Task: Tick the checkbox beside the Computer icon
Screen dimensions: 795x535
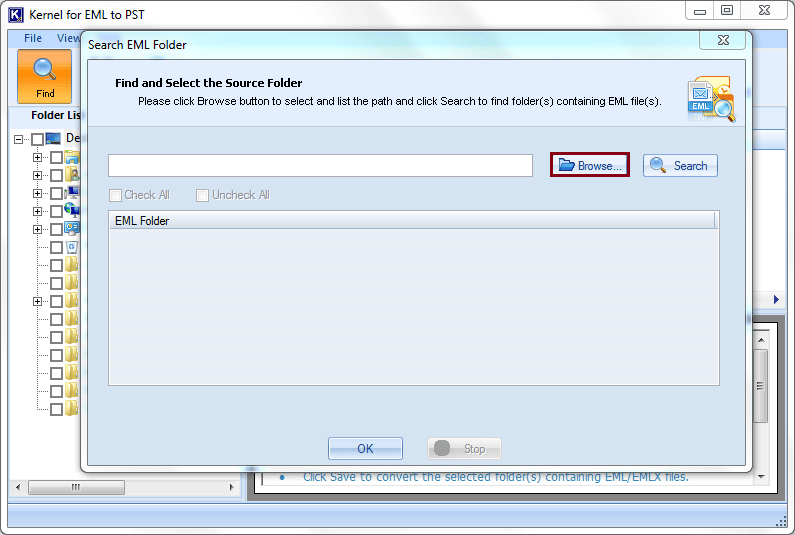Action: [56, 193]
